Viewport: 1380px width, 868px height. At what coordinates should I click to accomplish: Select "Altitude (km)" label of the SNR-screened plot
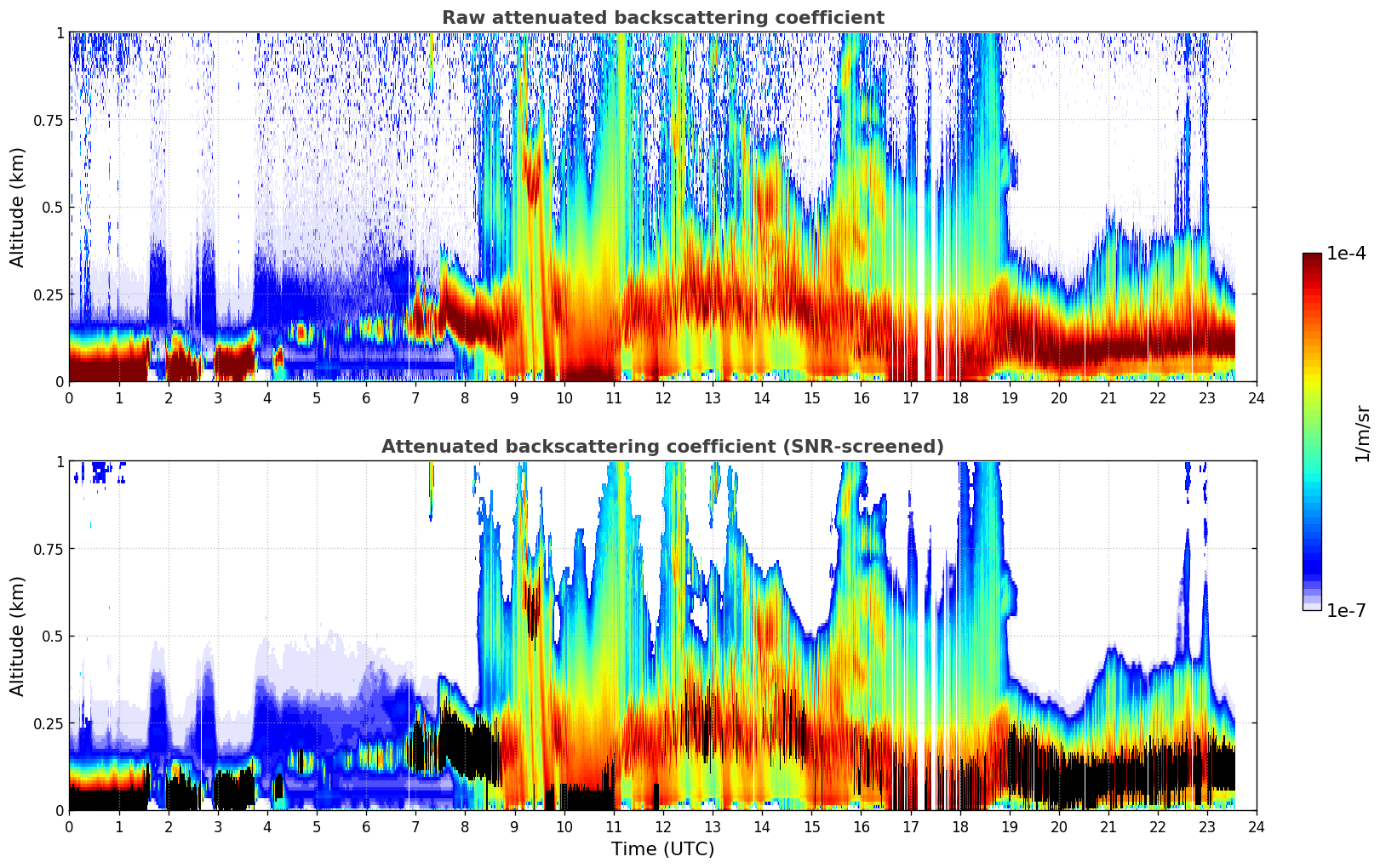18,636
